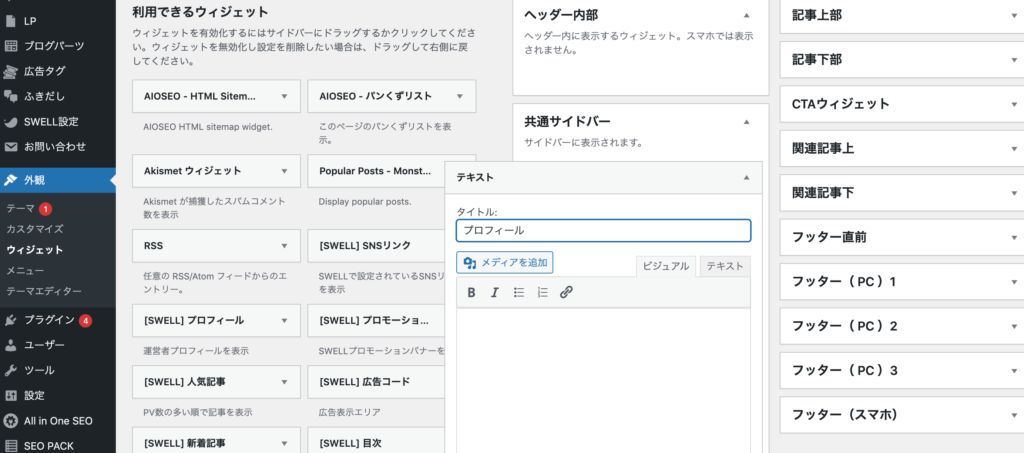Expand the AIOSEO - パンくずリスト widget
The image size is (1024, 453).
[460, 96]
